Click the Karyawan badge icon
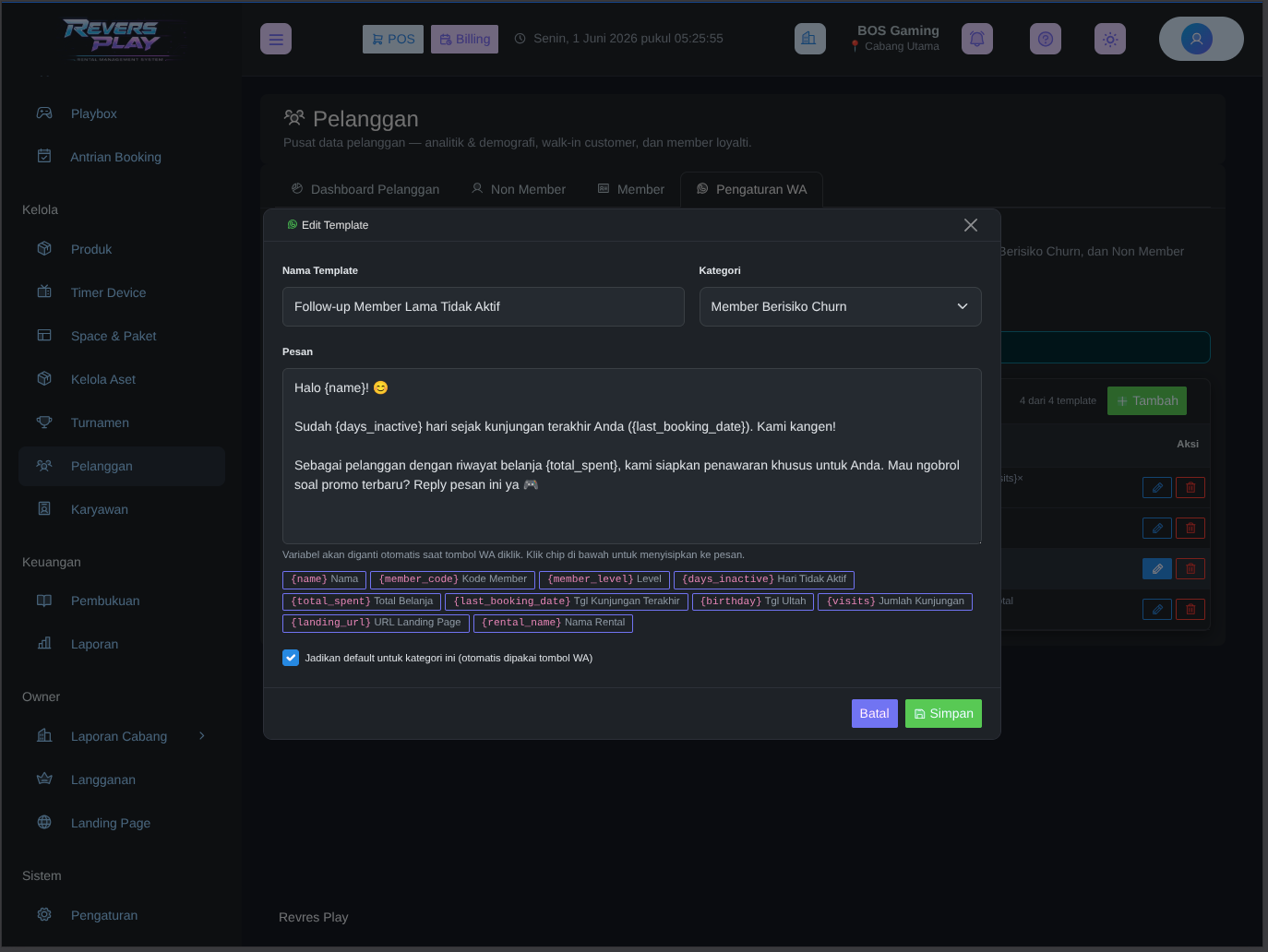The image size is (1268, 952). pos(44,508)
